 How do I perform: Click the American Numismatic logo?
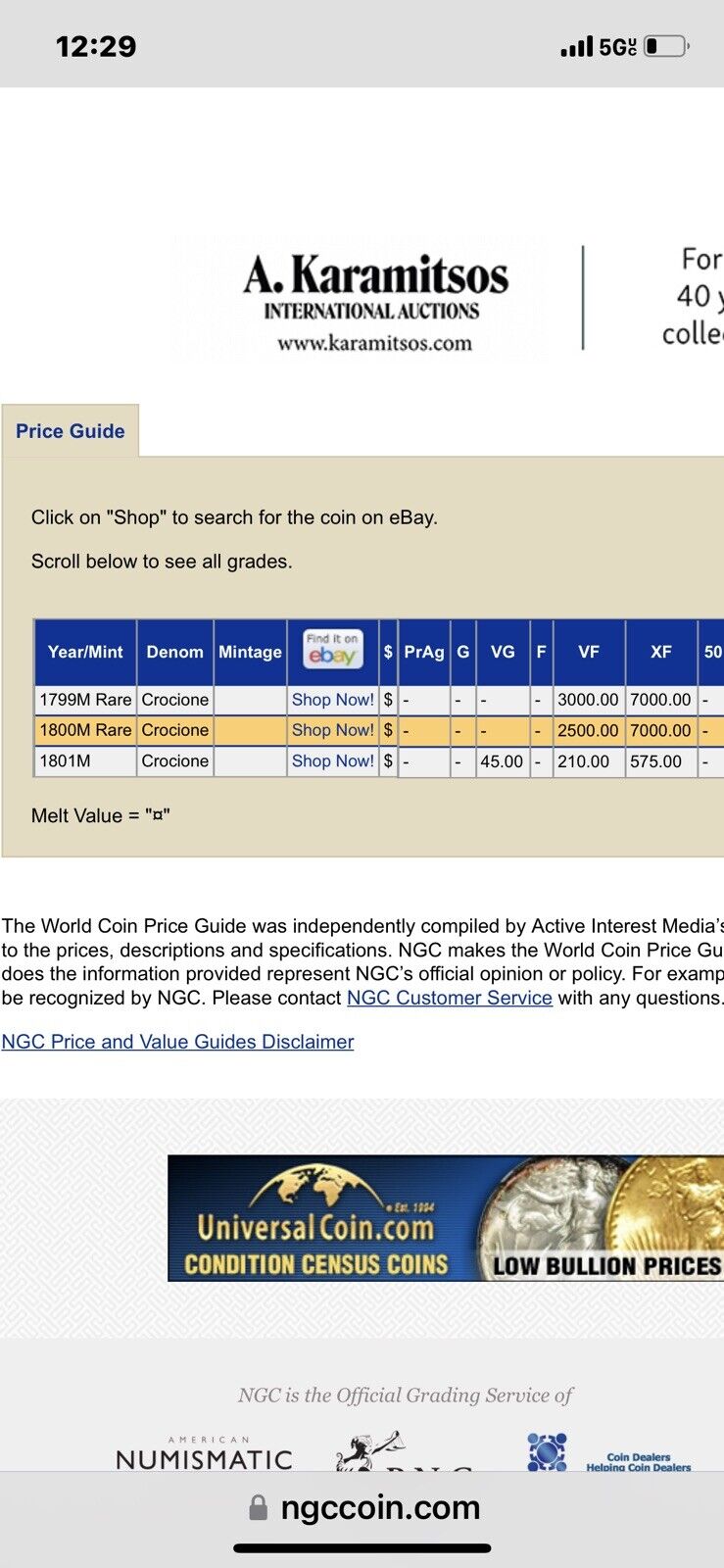(x=204, y=1455)
